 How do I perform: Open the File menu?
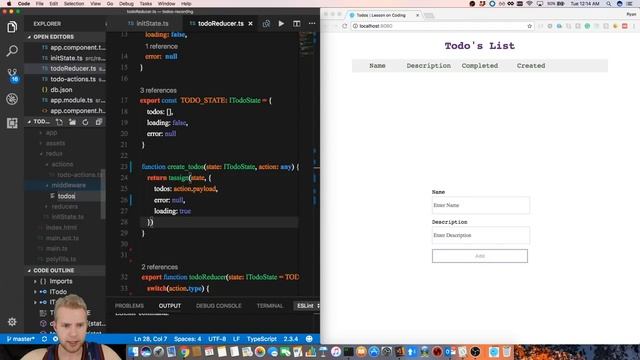pyautogui.click(x=40, y=4)
